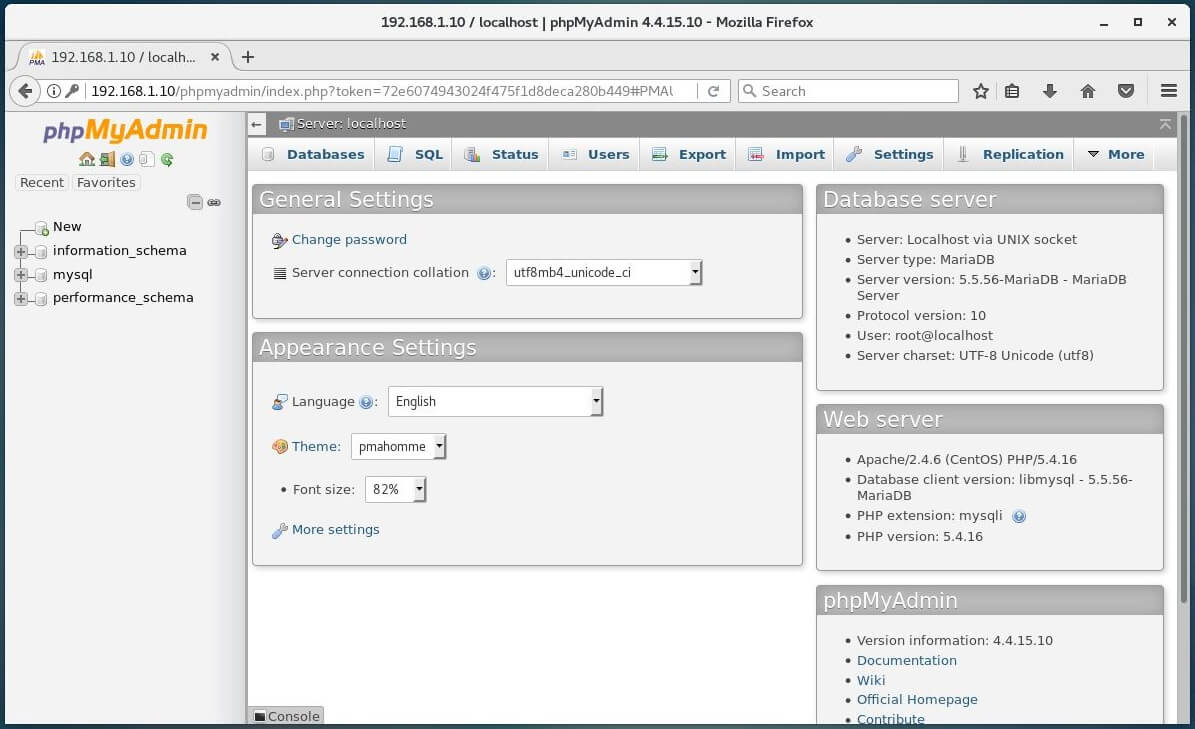Click the New database icon in tree
The image size is (1195, 729).
pos(42,228)
